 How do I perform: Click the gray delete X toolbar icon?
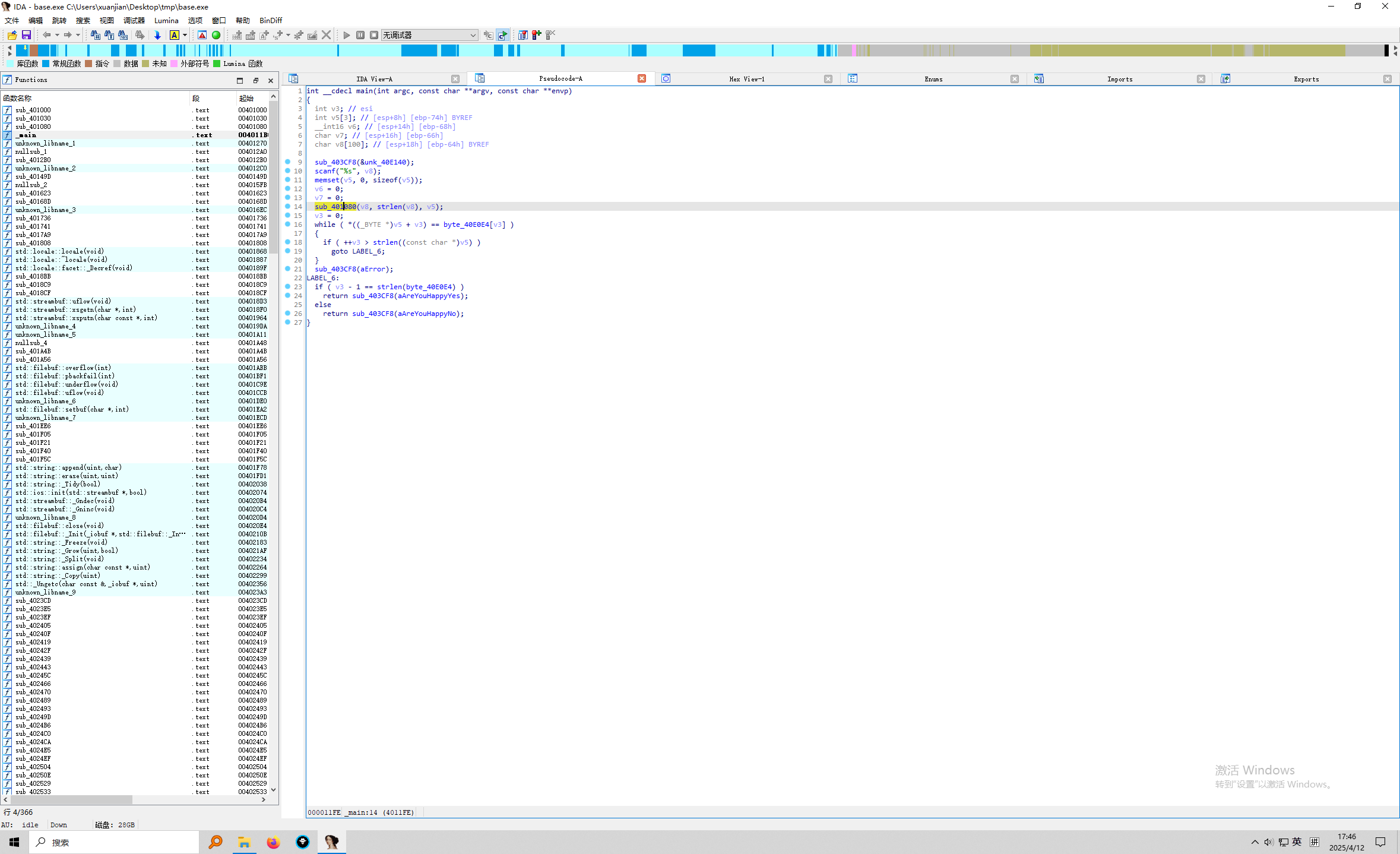(326, 35)
